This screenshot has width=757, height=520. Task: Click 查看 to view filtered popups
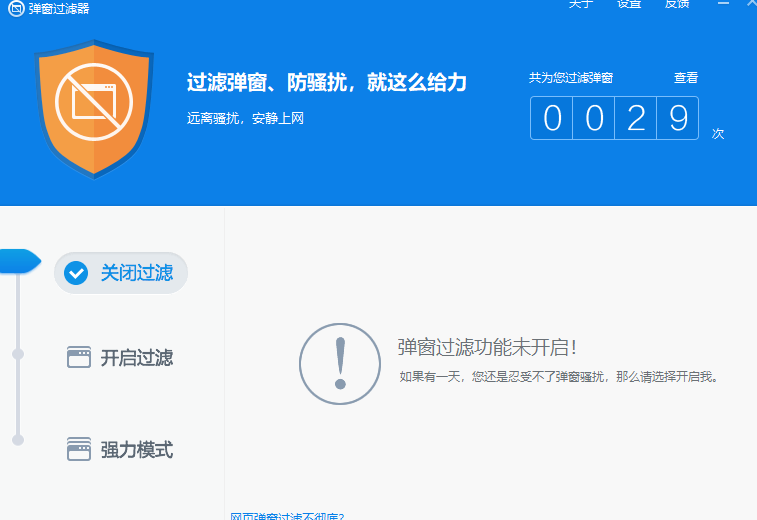point(686,78)
